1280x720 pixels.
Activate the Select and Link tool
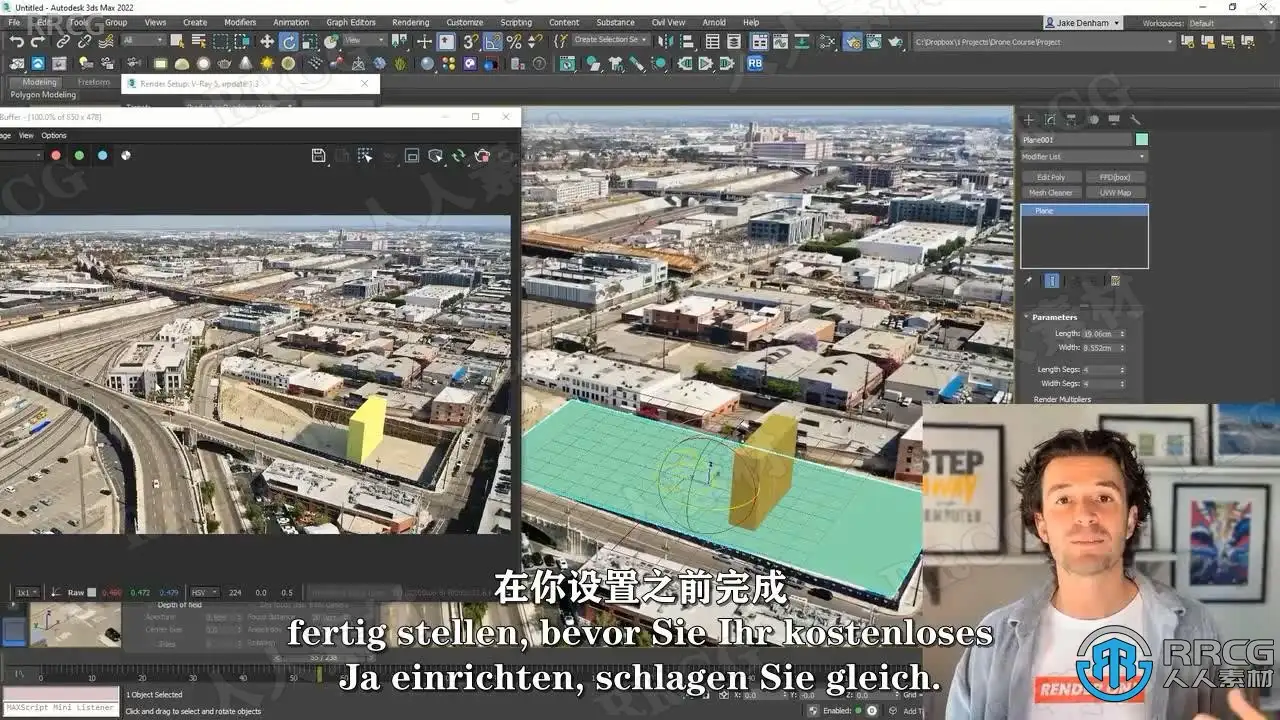point(63,42)
